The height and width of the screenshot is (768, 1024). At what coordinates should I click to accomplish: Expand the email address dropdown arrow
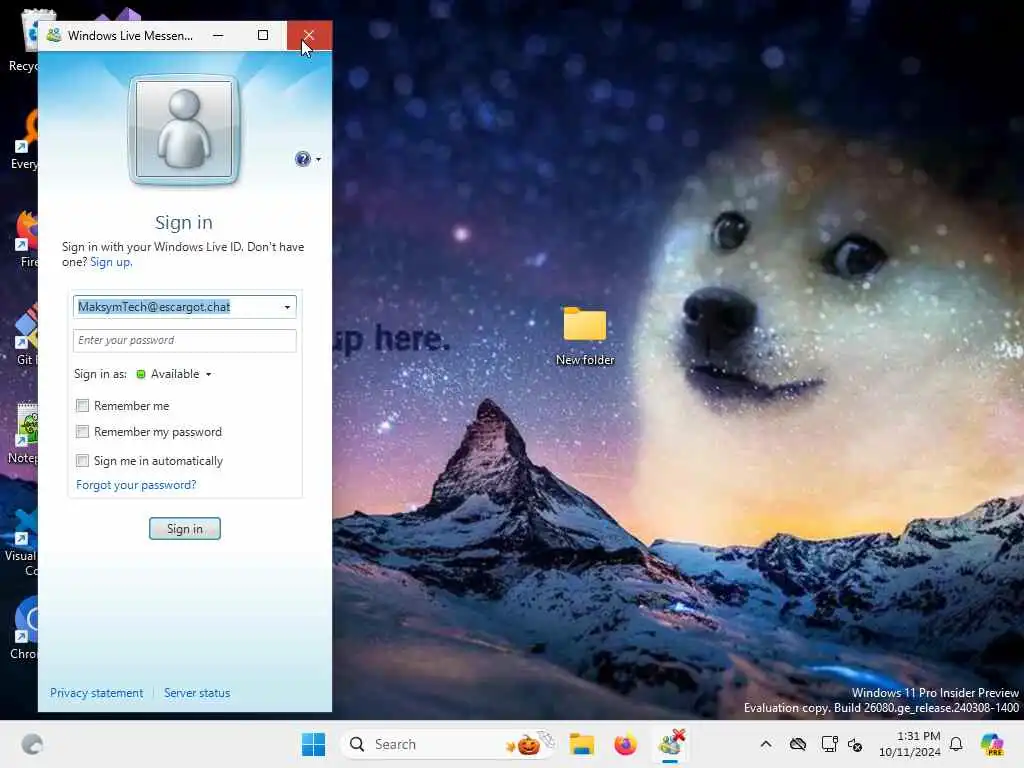pos(287,307)
